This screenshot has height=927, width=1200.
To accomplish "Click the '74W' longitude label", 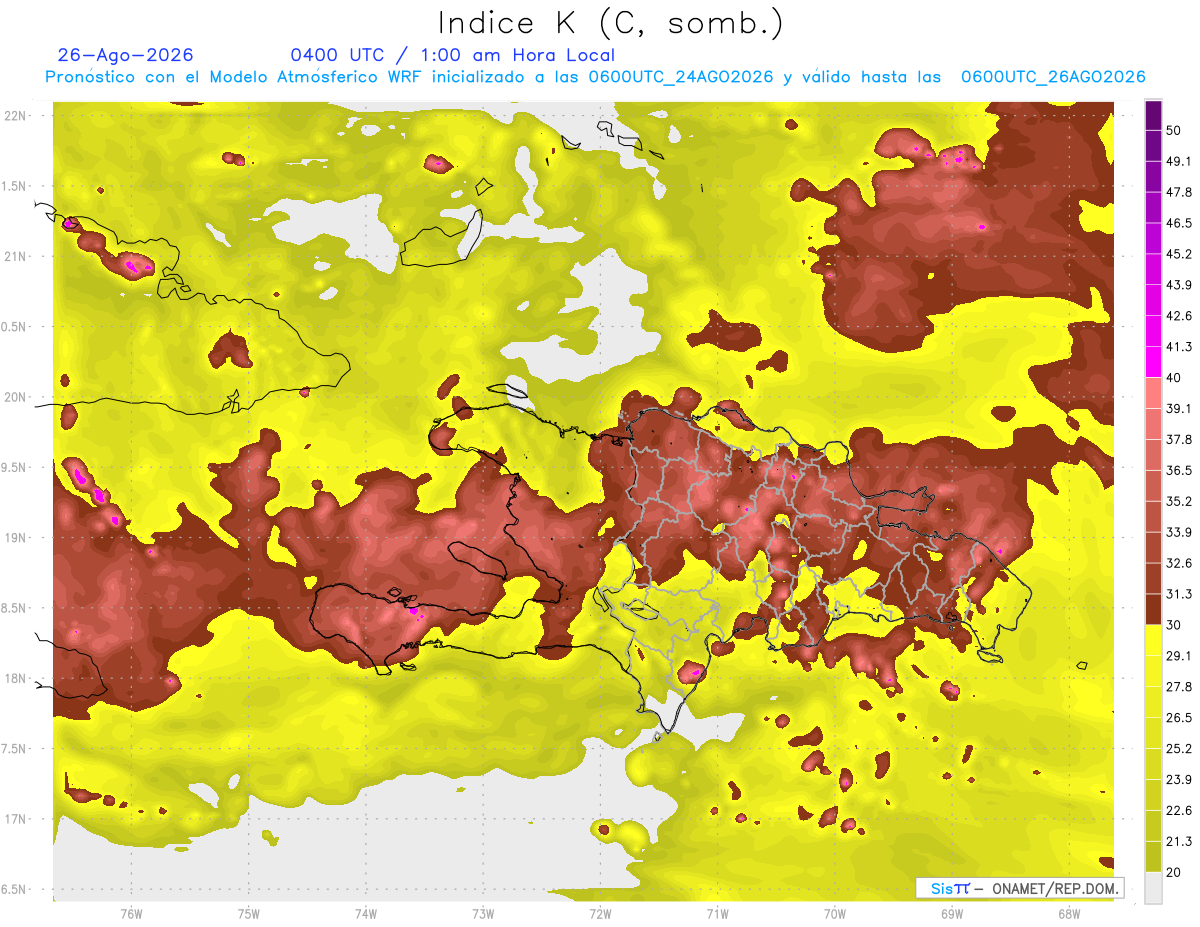I will coord(365,913).
